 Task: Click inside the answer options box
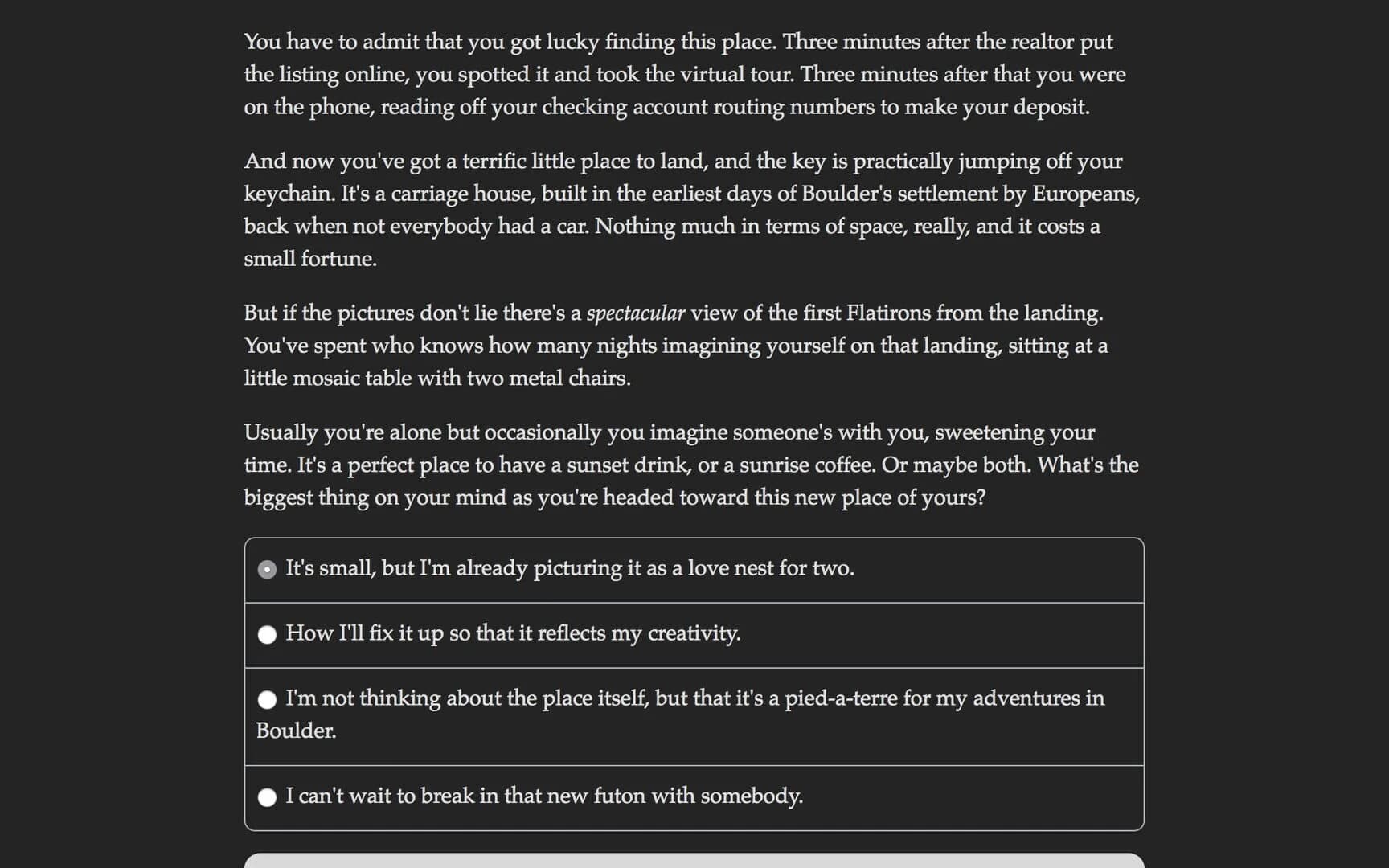pyautogui.click(x=694, y=683)
